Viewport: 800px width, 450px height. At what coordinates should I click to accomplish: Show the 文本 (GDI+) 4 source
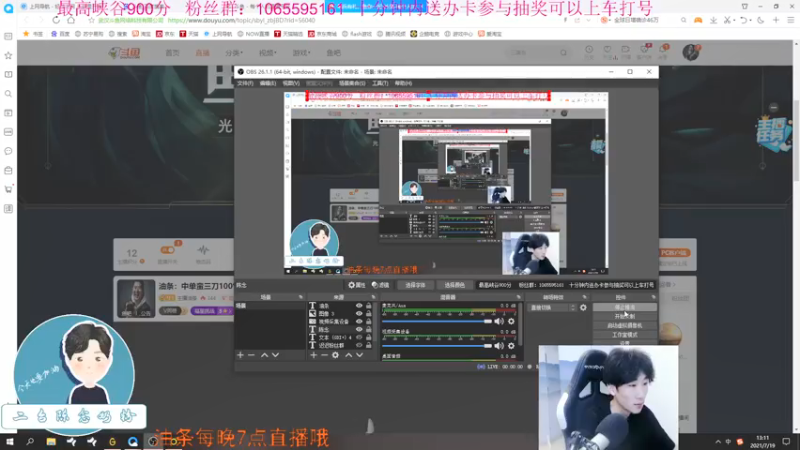click(x=359, y=337)
